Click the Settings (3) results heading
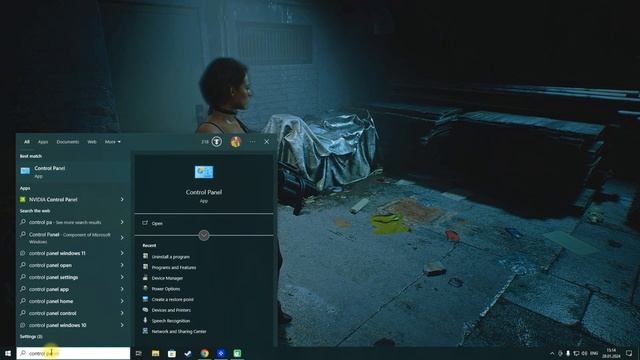The height and width of the screenshot is (360, 640). tap(31, 336)
